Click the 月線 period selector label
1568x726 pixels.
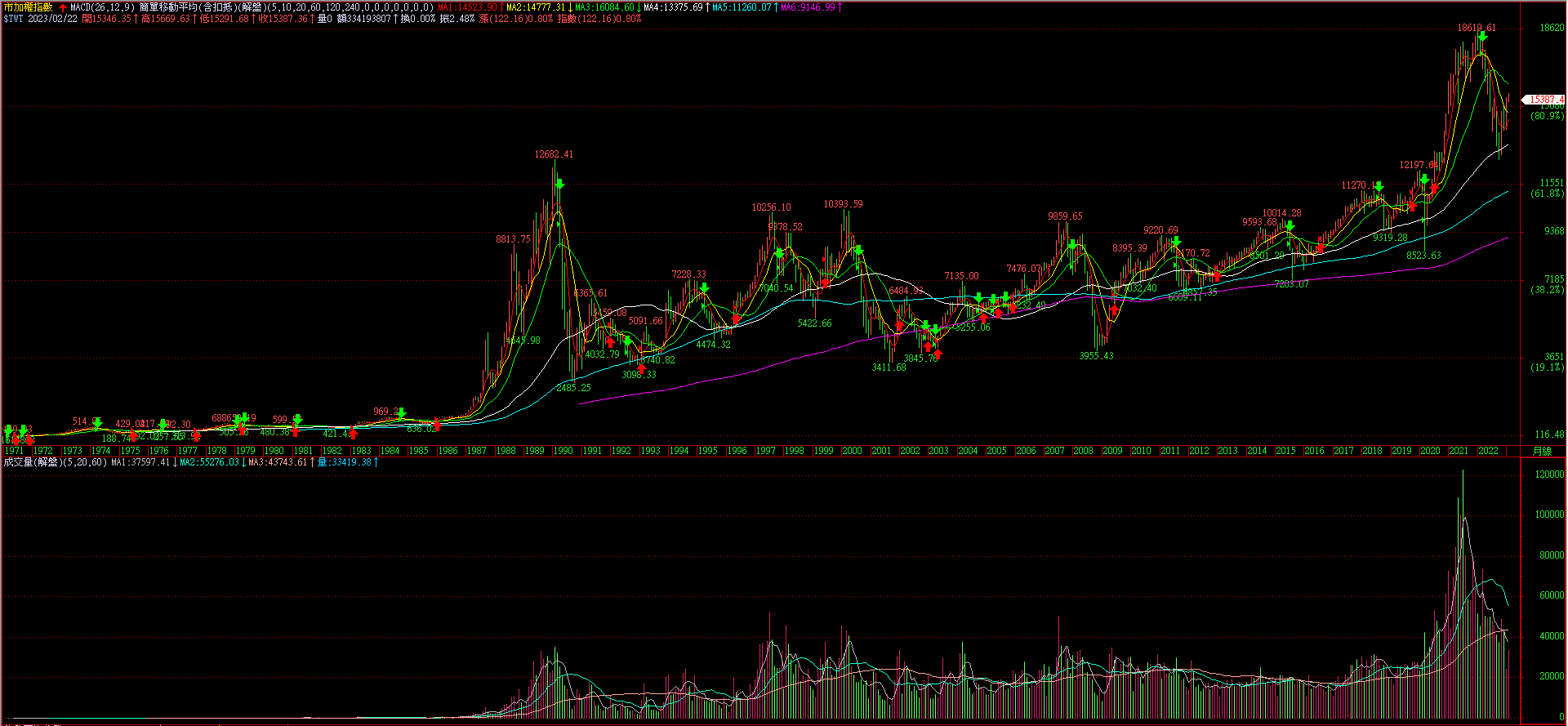(x=1542, y=451)
